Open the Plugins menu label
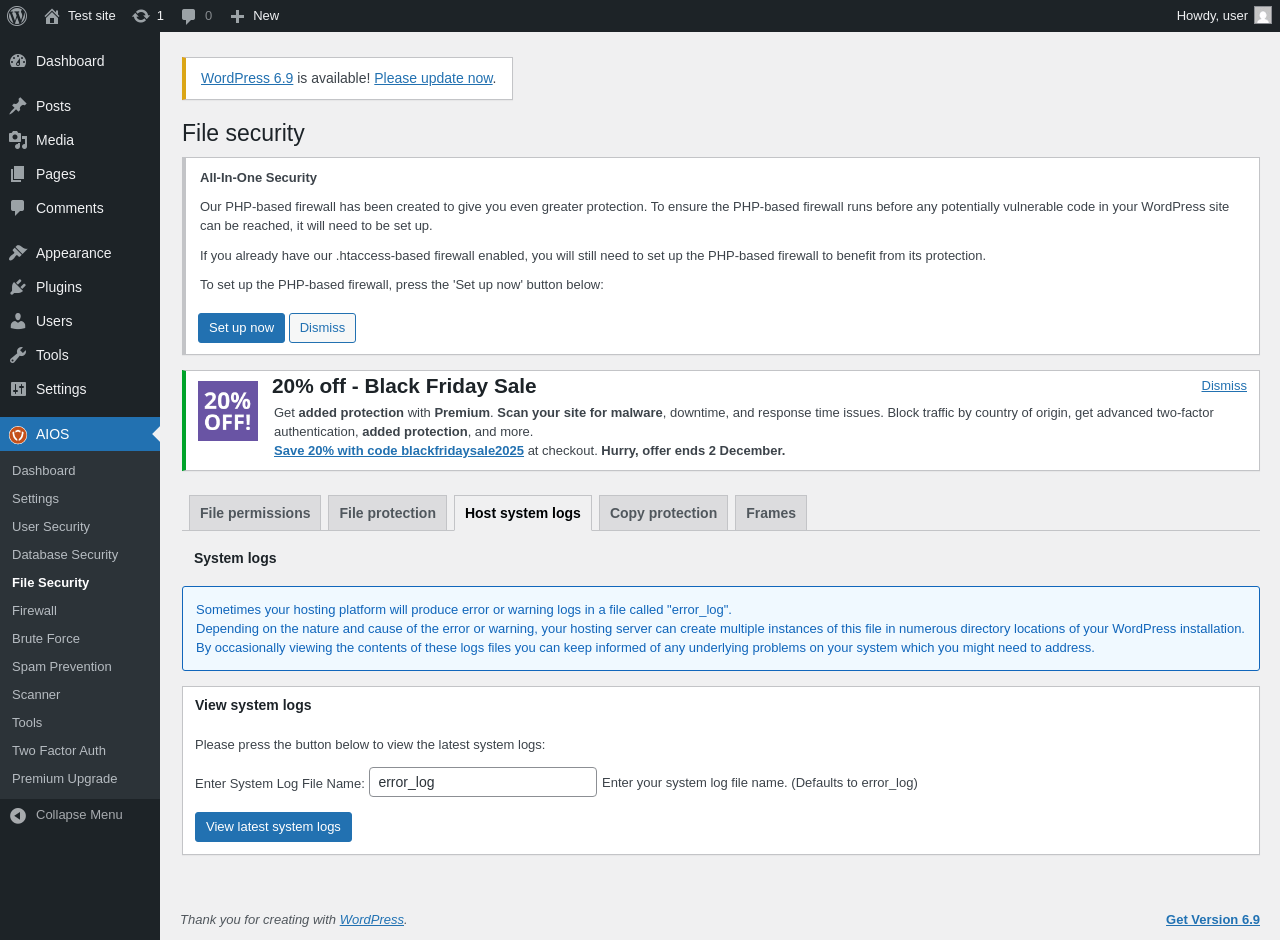 pos(59,287)
